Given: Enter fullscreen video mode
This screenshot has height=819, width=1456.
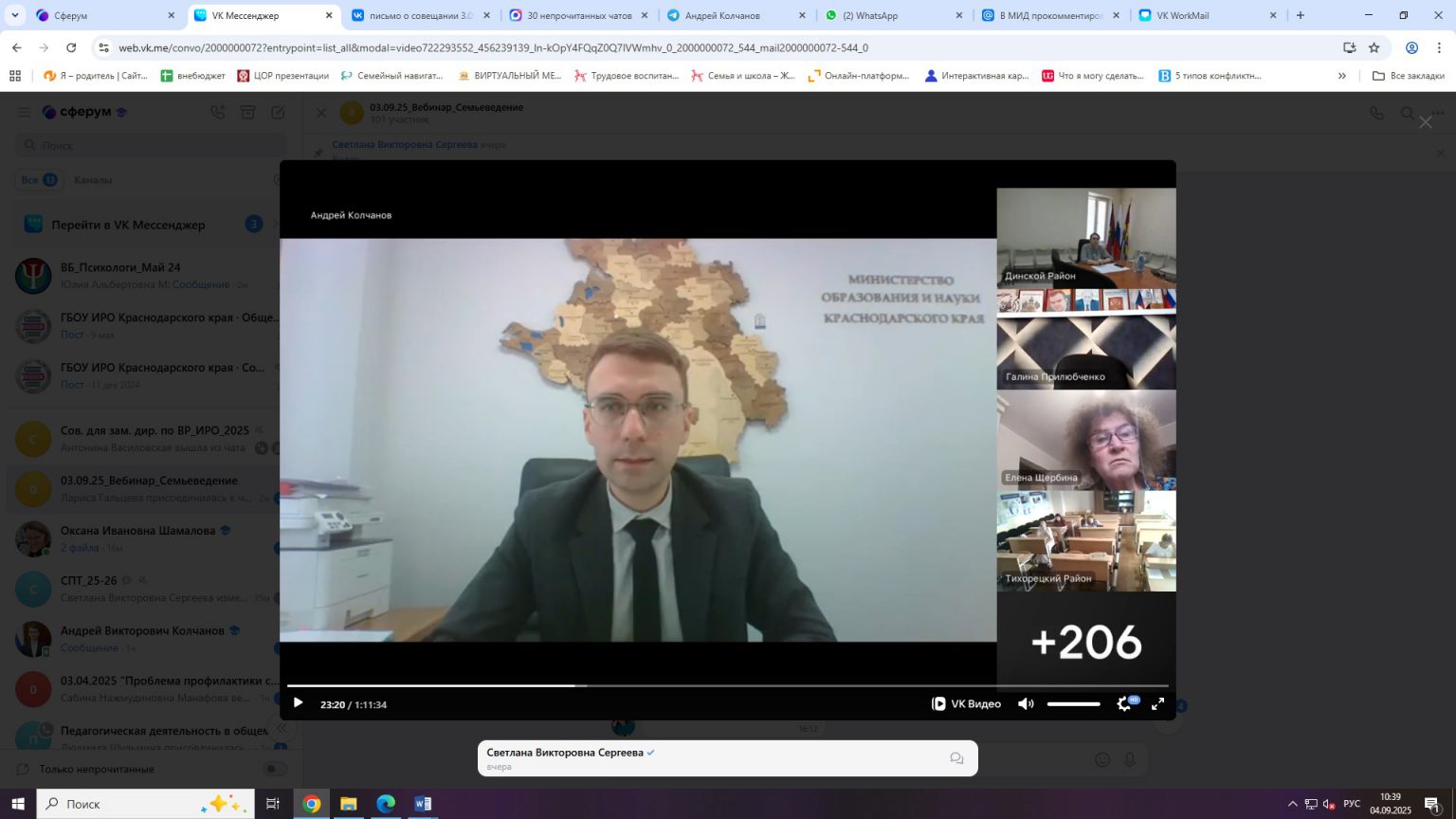Looking at the screenshot, I should click(1157, 703).
